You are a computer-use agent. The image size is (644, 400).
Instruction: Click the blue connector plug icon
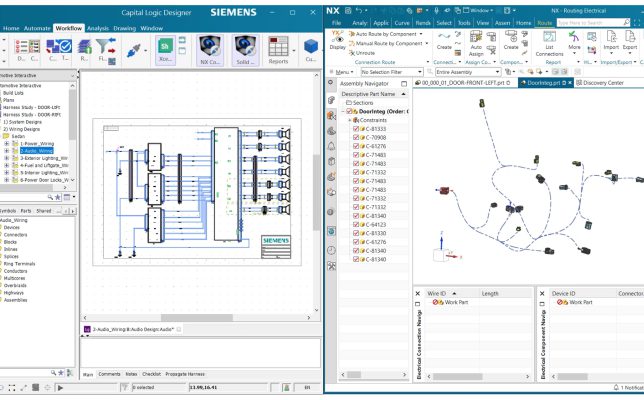[133, 50]
